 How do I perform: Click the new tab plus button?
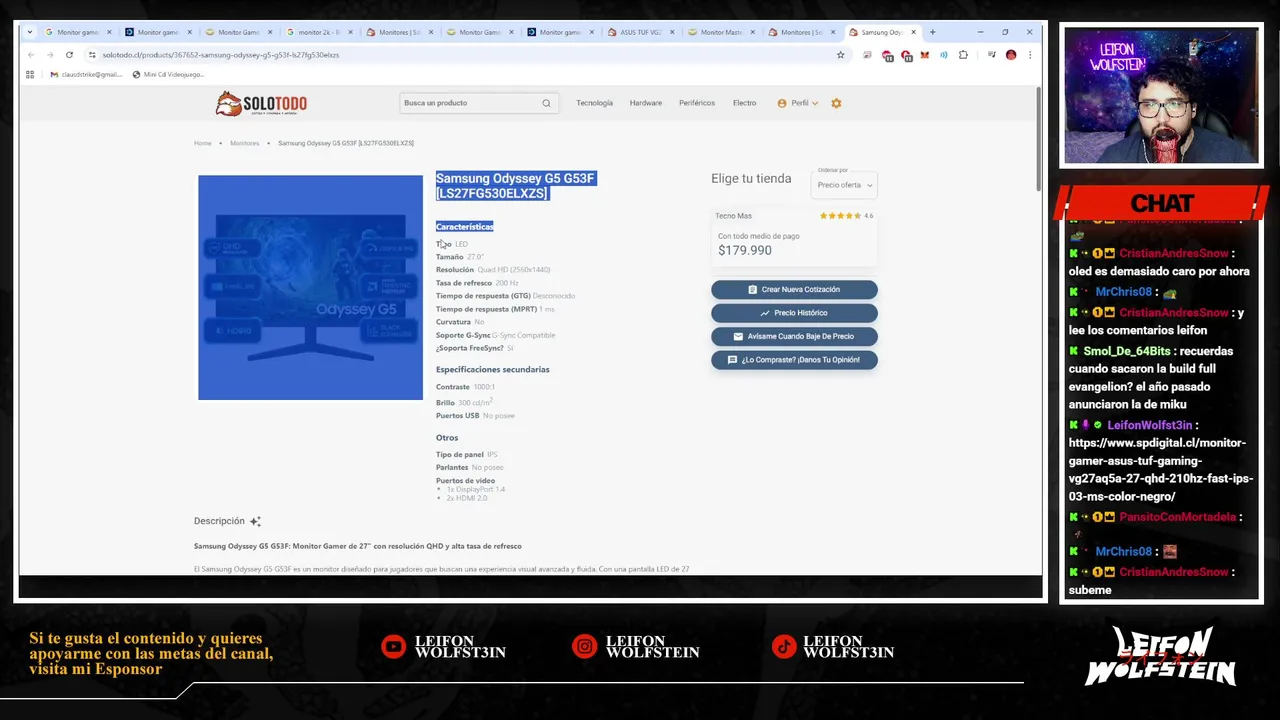932,32
